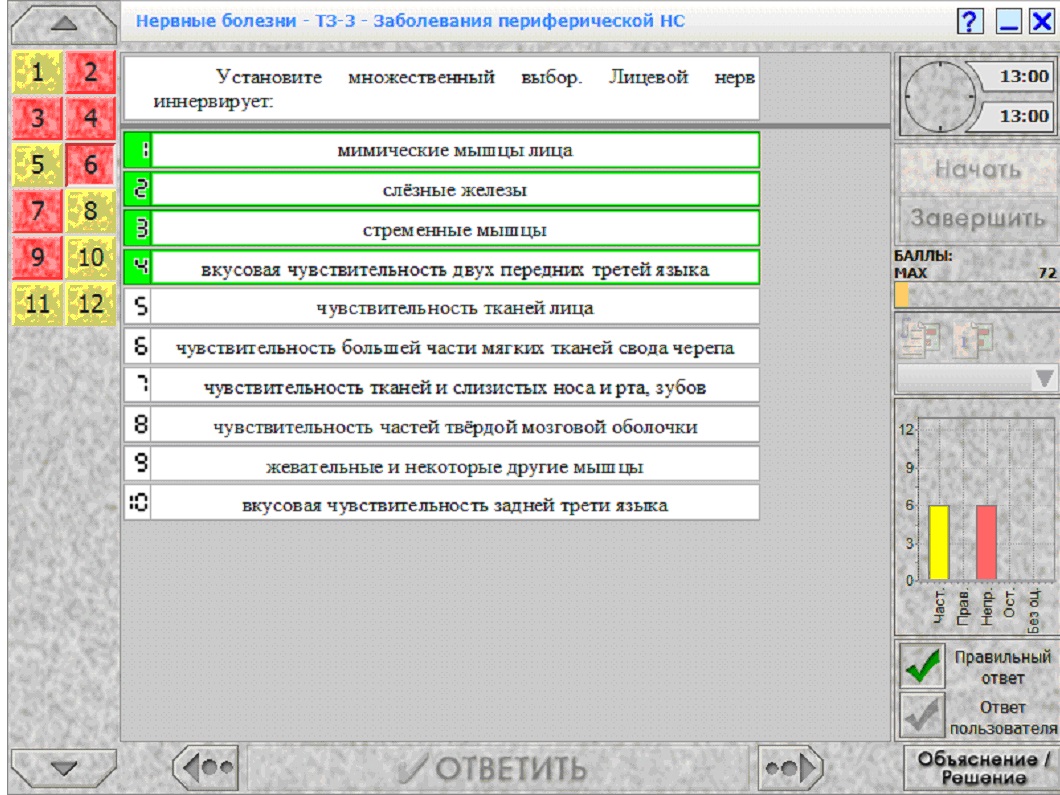1060x795 pixels.
Task: Go to previous question arrow
Action: 206,768
